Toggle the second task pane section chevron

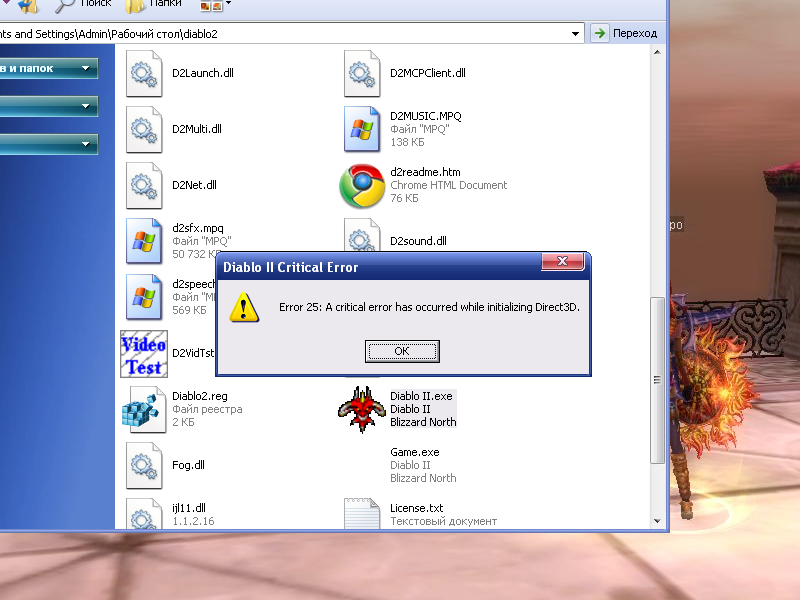(x=86, y=106)
